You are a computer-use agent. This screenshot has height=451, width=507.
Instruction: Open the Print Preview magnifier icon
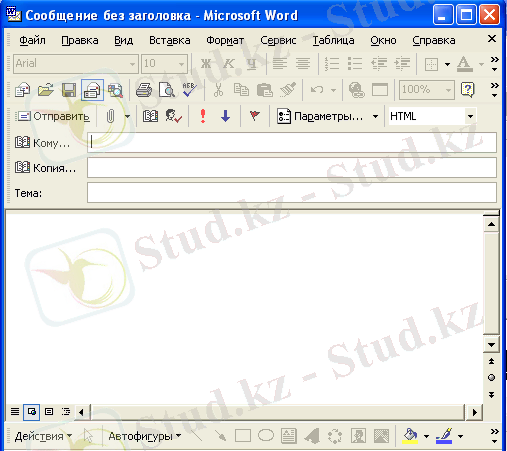pyautogui.click(x=167, y=90)
